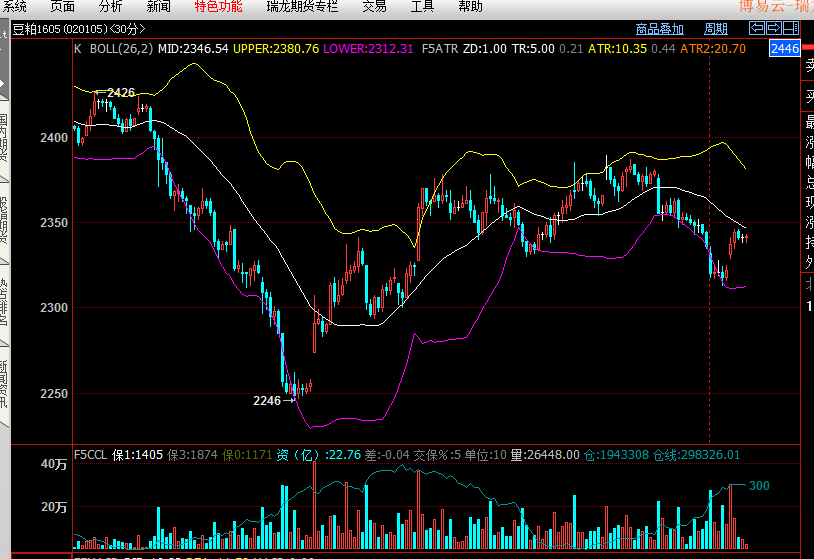Viewport: 814px width, 559px height.
Task: Open the 新闻 menu
Action: point(158,6)
